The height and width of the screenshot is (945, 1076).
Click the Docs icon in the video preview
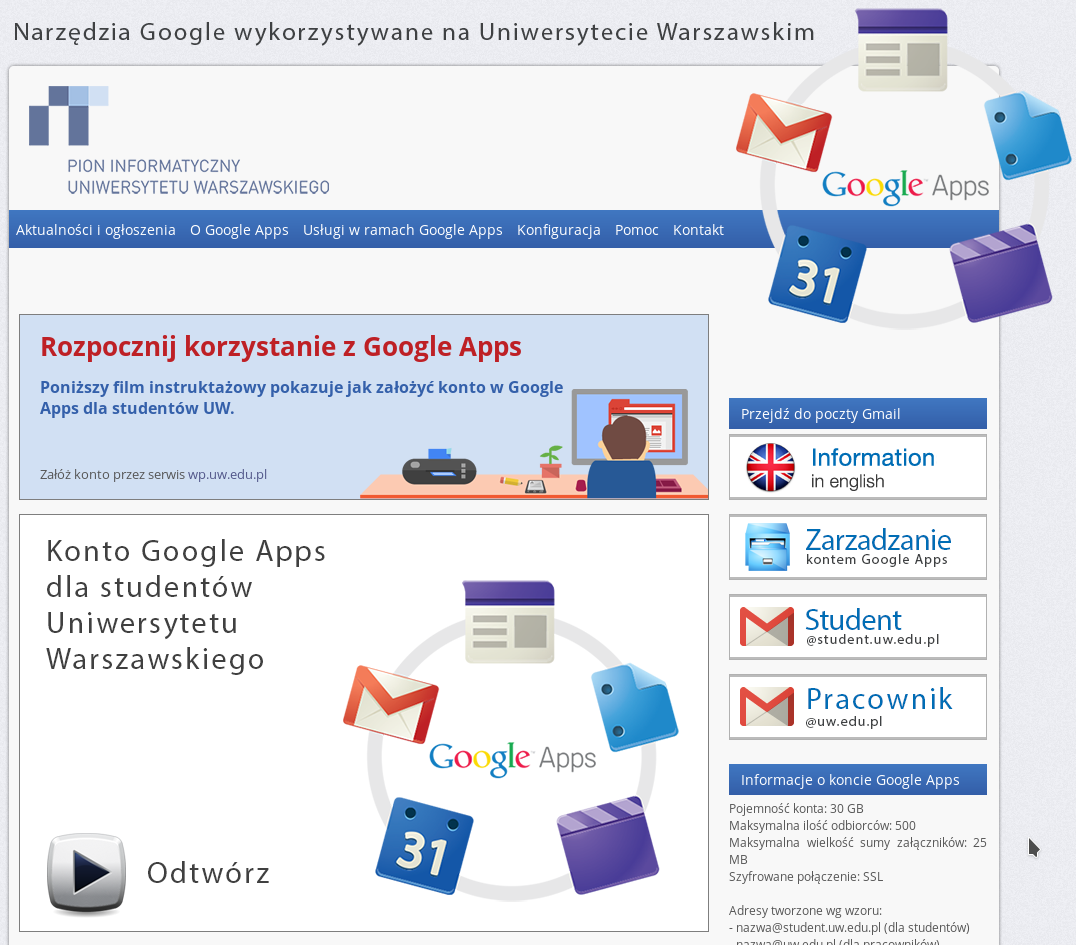pyautogui.click(x=635, y=708)
